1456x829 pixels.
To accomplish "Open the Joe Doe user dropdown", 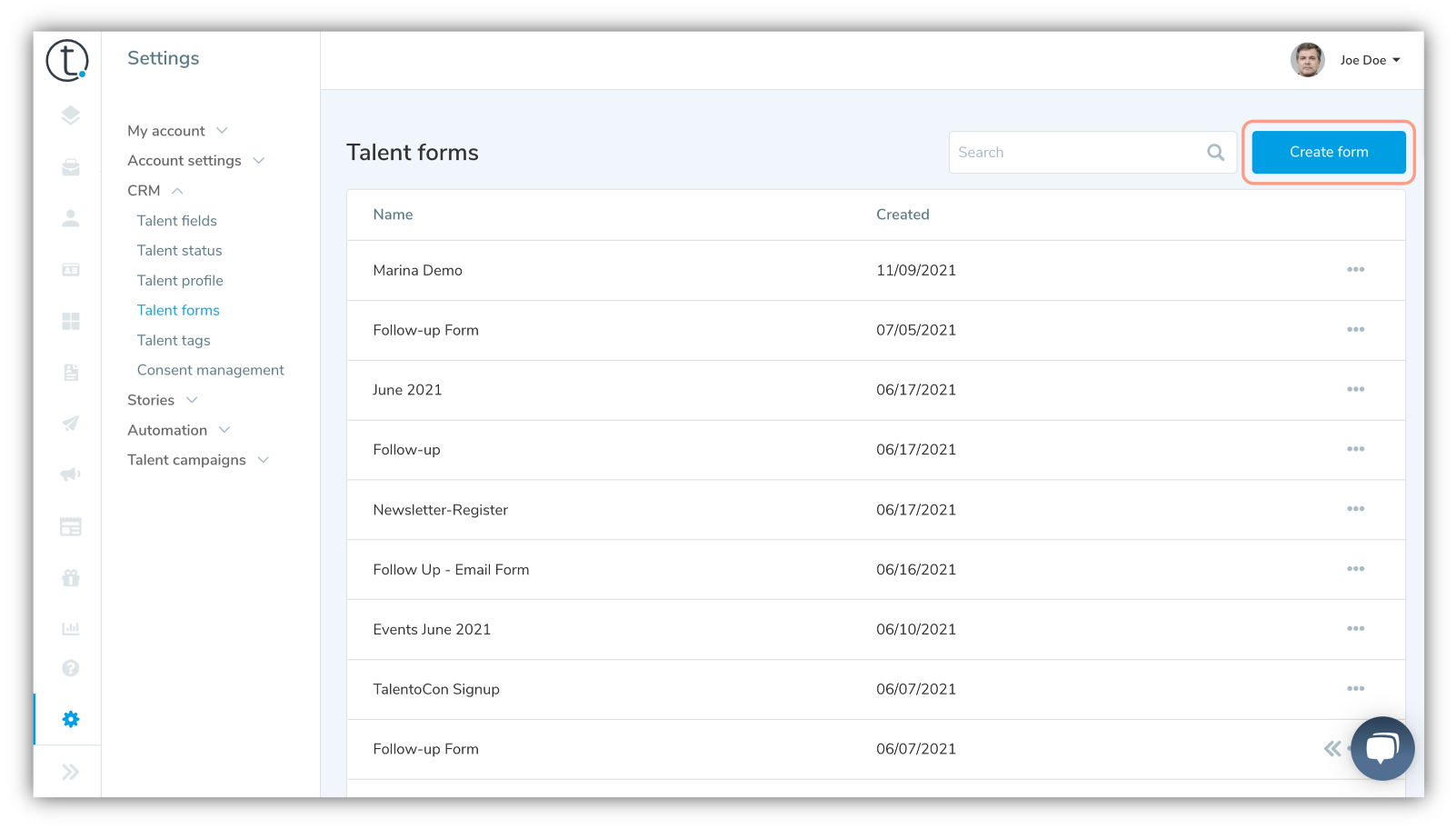I will click(1369, 60).
